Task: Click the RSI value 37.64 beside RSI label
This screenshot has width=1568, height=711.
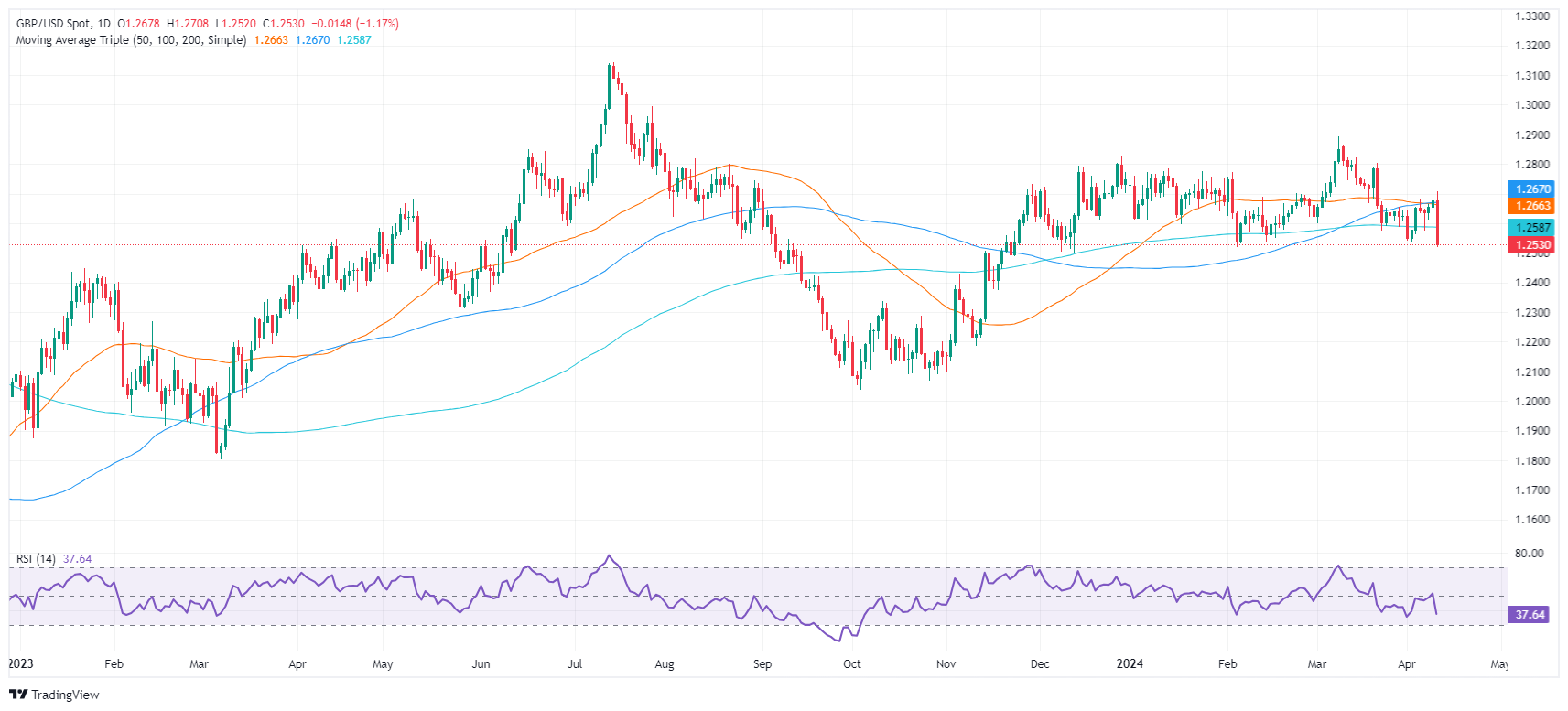Action: [x=77, y=559]
